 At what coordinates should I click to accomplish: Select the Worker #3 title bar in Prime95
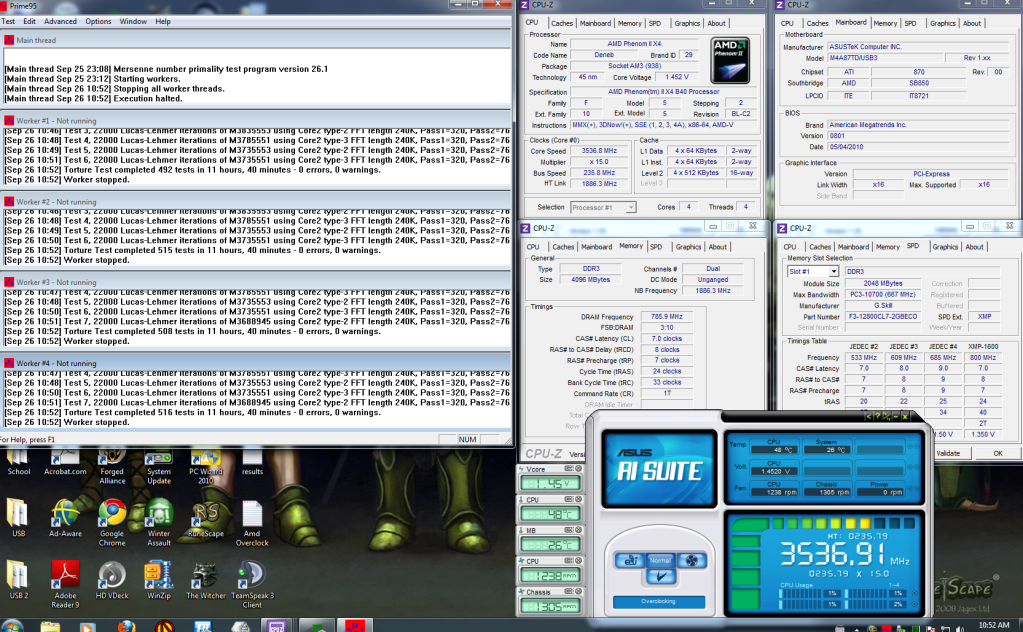pos(256,282)
